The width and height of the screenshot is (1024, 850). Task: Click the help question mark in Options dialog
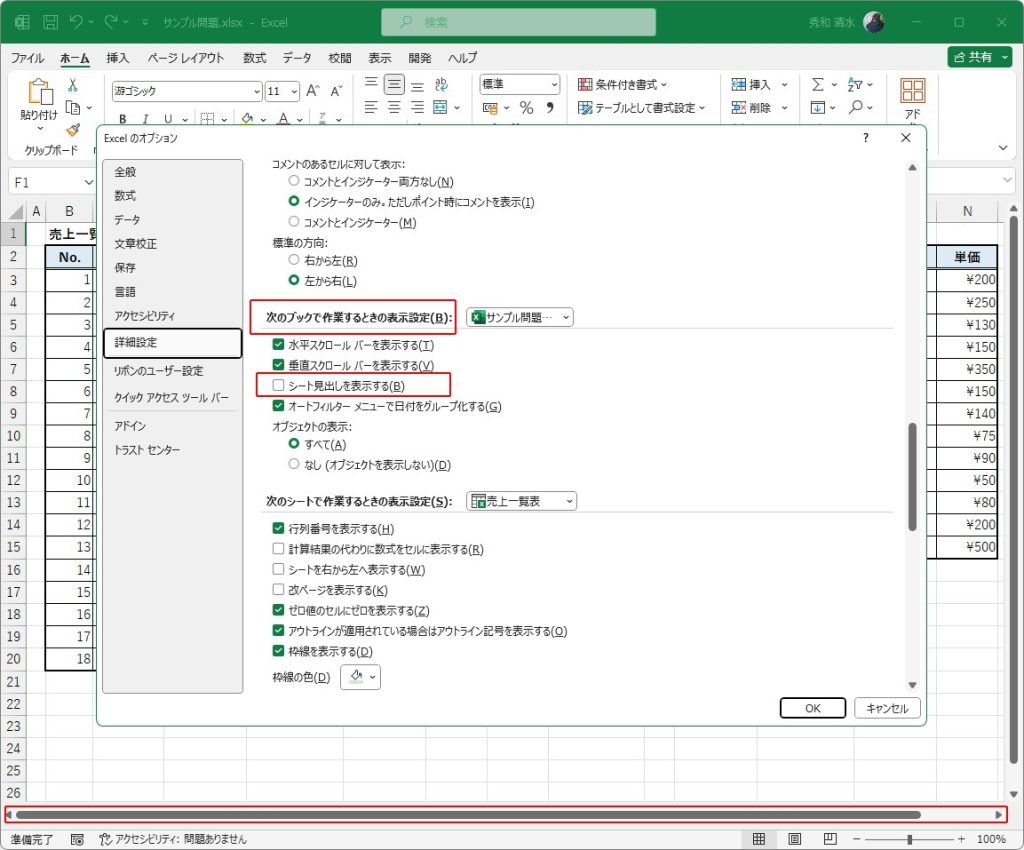click(x=866, y=138)
